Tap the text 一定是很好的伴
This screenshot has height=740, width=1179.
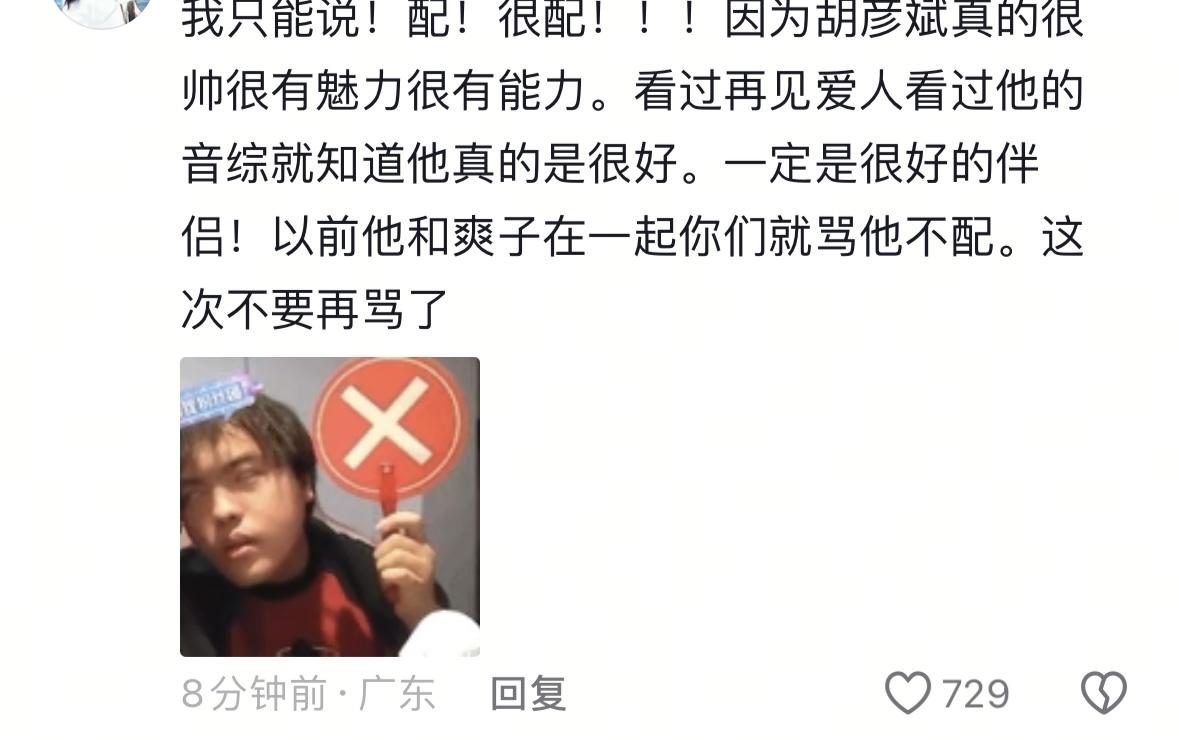(881, 164)
